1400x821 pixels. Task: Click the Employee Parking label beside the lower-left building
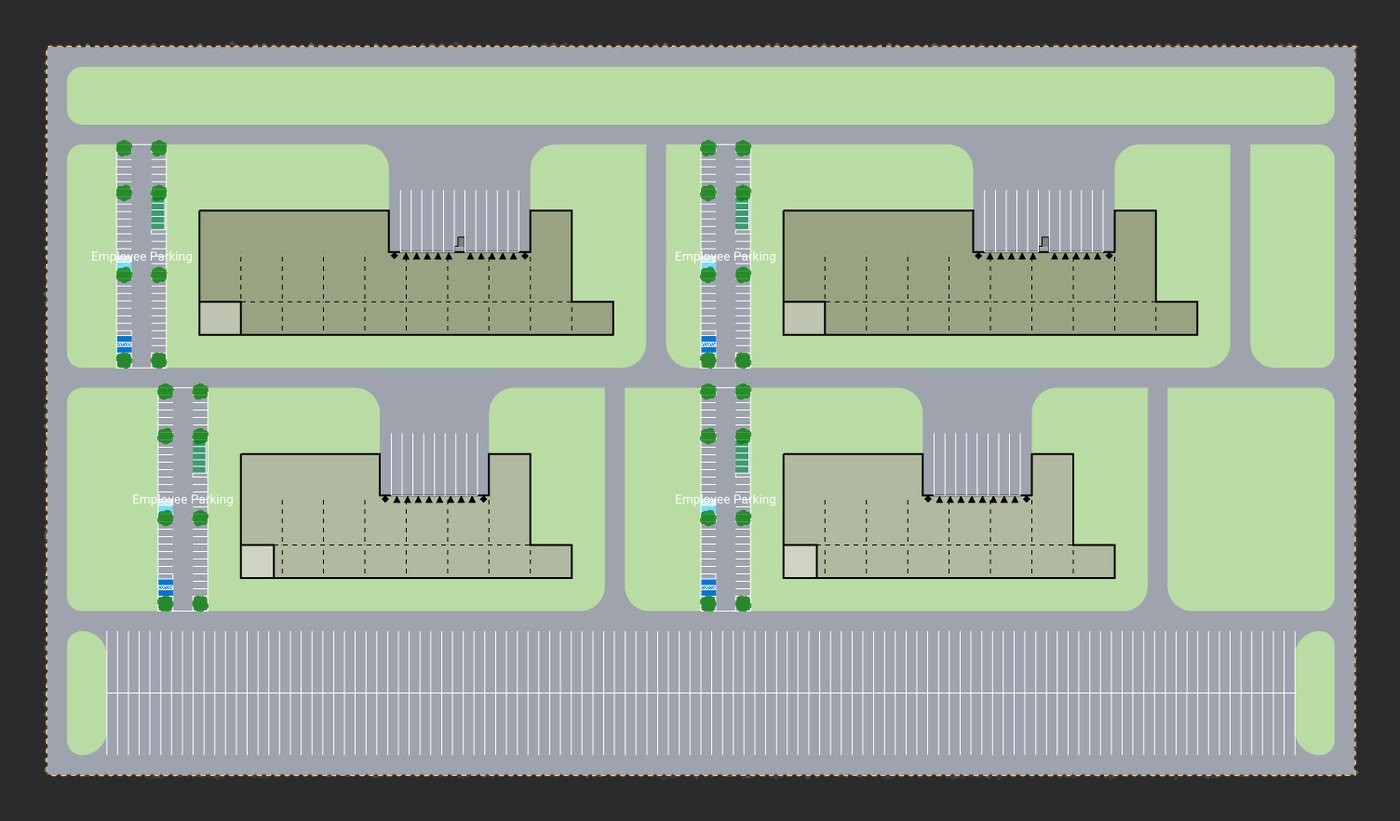pyautogui.click(x=182, y=500)
